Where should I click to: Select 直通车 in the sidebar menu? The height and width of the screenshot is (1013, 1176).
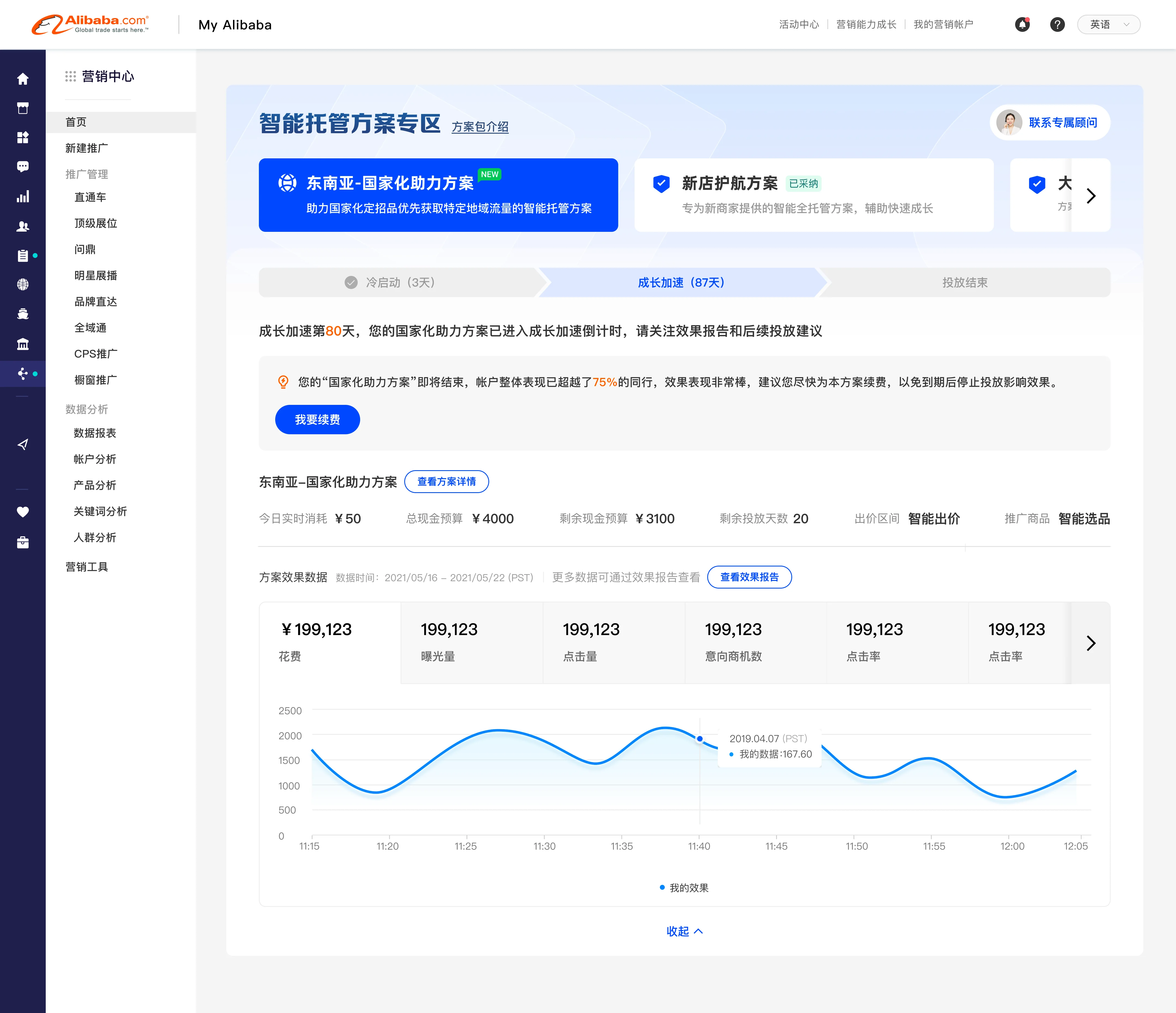coord(90,197)
